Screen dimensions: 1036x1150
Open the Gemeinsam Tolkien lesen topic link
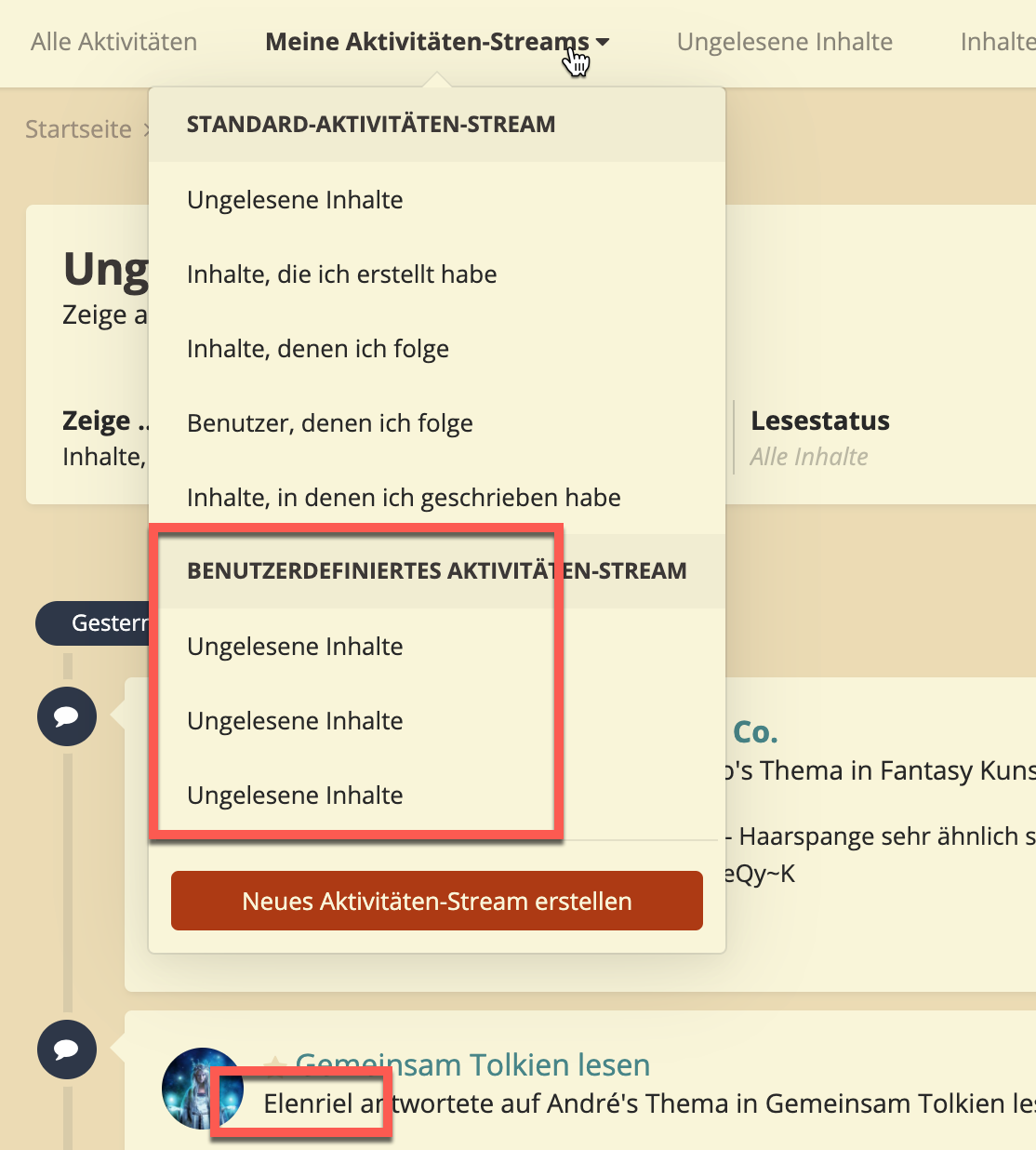[x=472, y=1064]
